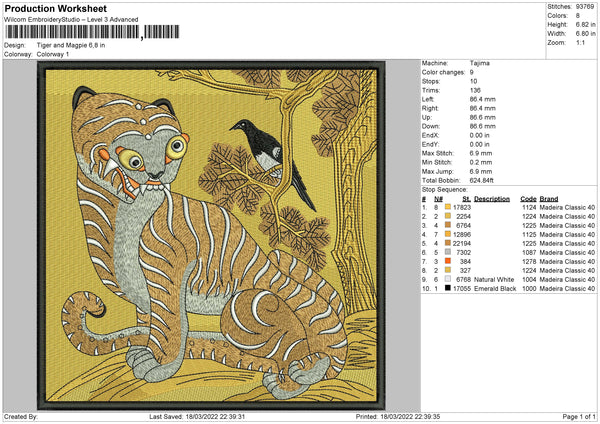Select the 'Last Saved: 18/03/2022 22:39:31' footer text

[x=197, y=416]
